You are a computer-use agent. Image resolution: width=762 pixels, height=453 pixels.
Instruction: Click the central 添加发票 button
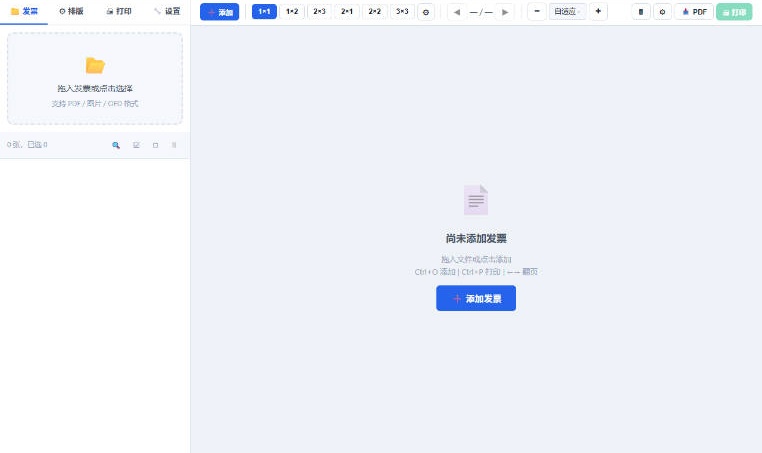click(x=476, y=298)
